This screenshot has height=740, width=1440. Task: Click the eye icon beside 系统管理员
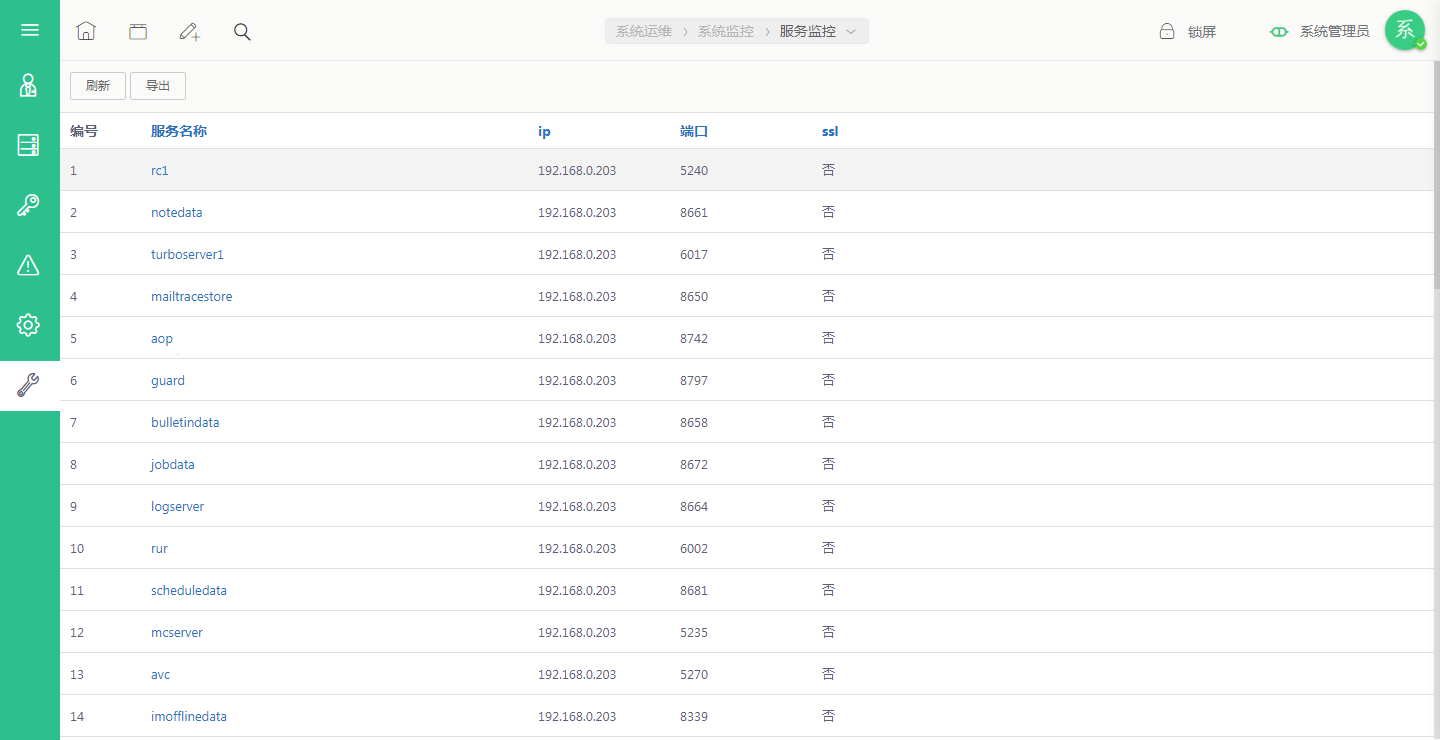(x=1279, y=31)
